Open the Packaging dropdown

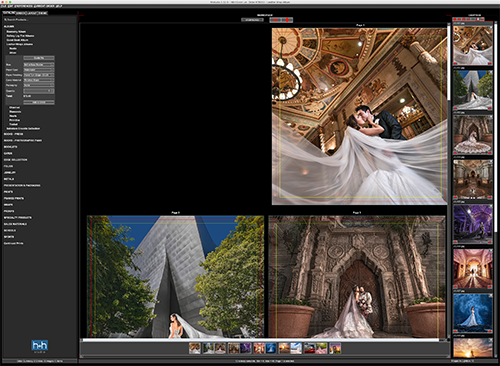point(39,85)
